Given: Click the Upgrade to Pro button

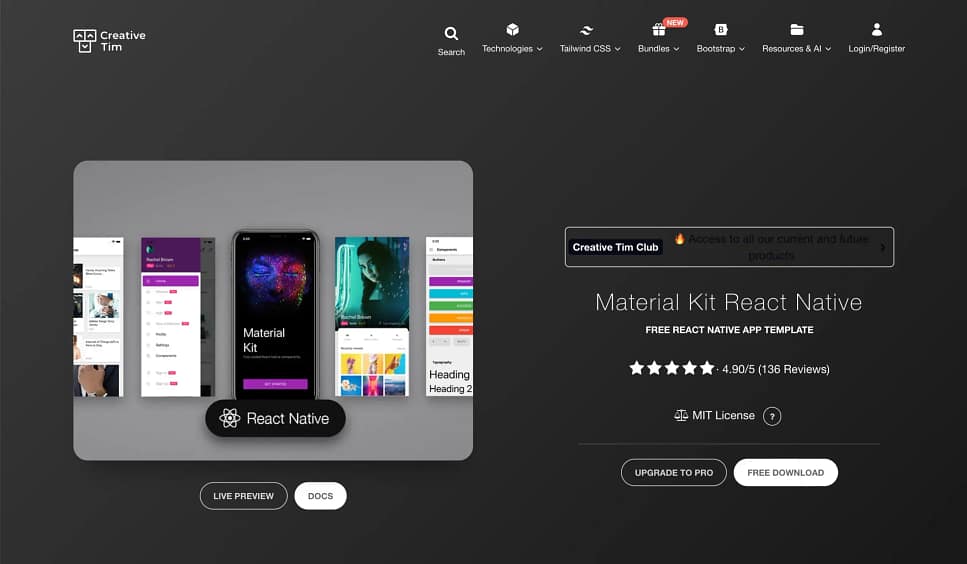Looking at the screenshot, I should (x=673, y=472).
